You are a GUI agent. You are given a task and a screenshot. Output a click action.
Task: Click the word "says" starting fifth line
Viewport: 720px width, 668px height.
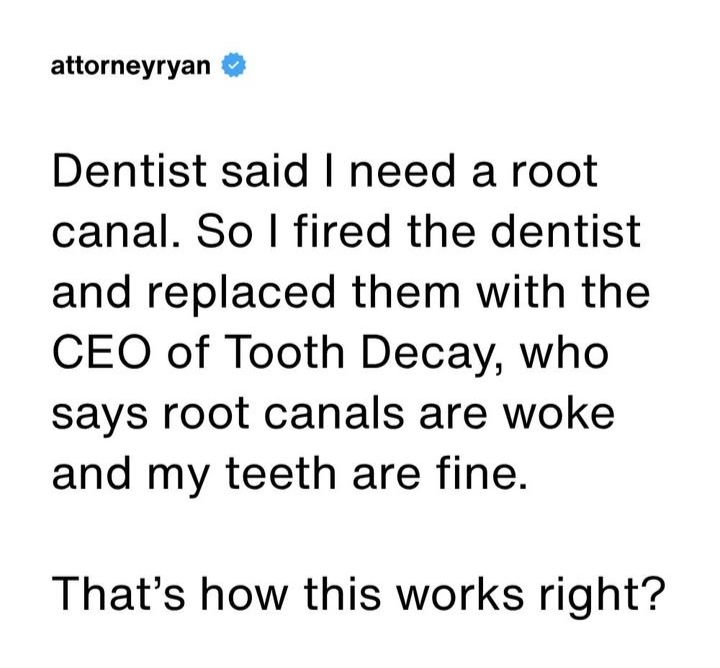[x=99, y=416]
